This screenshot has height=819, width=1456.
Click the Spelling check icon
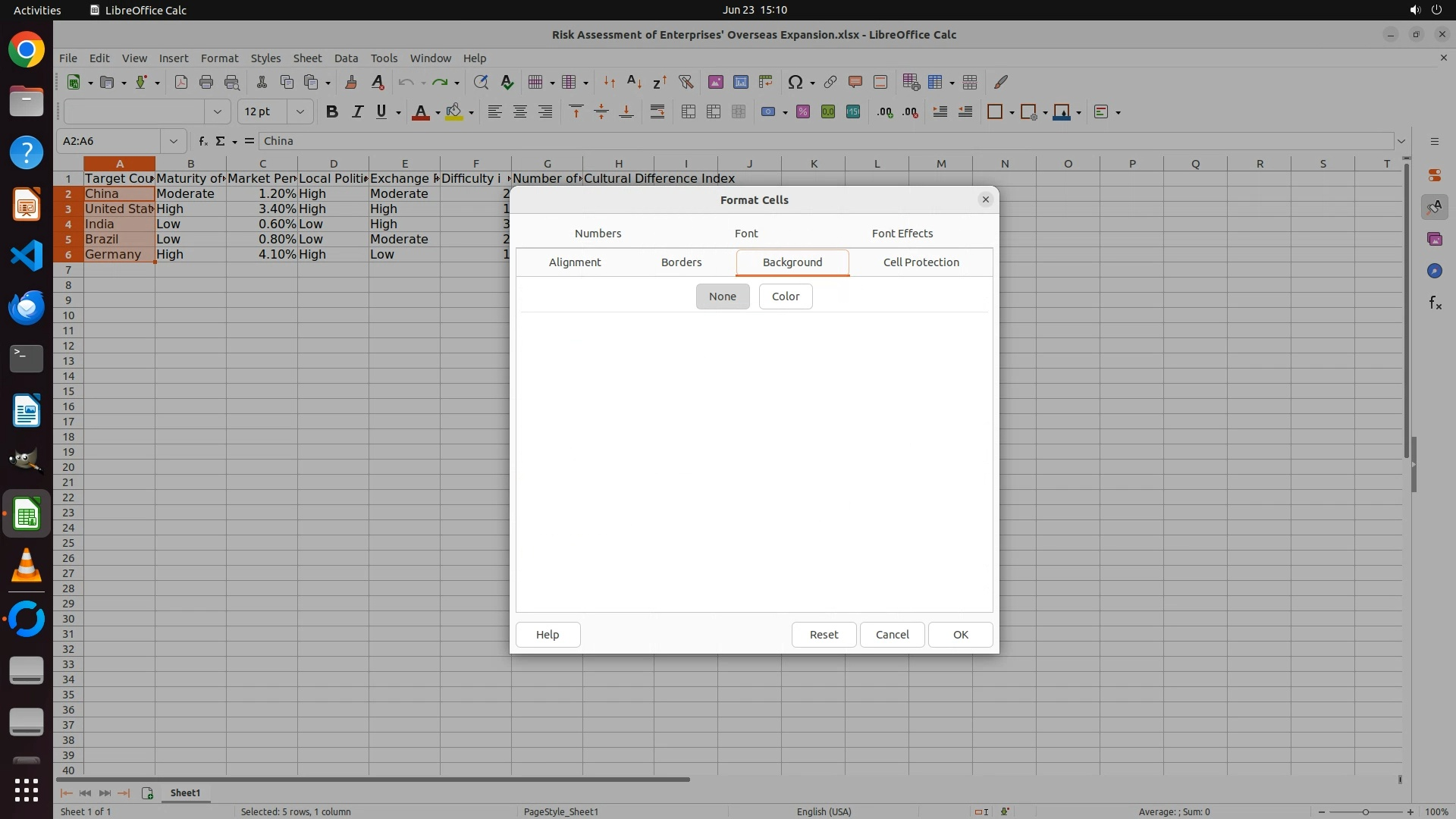click(507, 82)
